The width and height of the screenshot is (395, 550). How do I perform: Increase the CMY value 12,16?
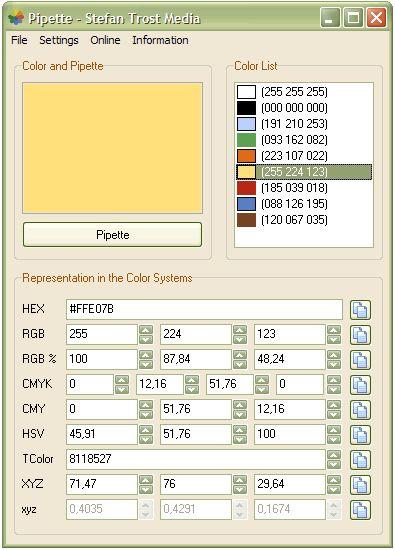point(334,405)
